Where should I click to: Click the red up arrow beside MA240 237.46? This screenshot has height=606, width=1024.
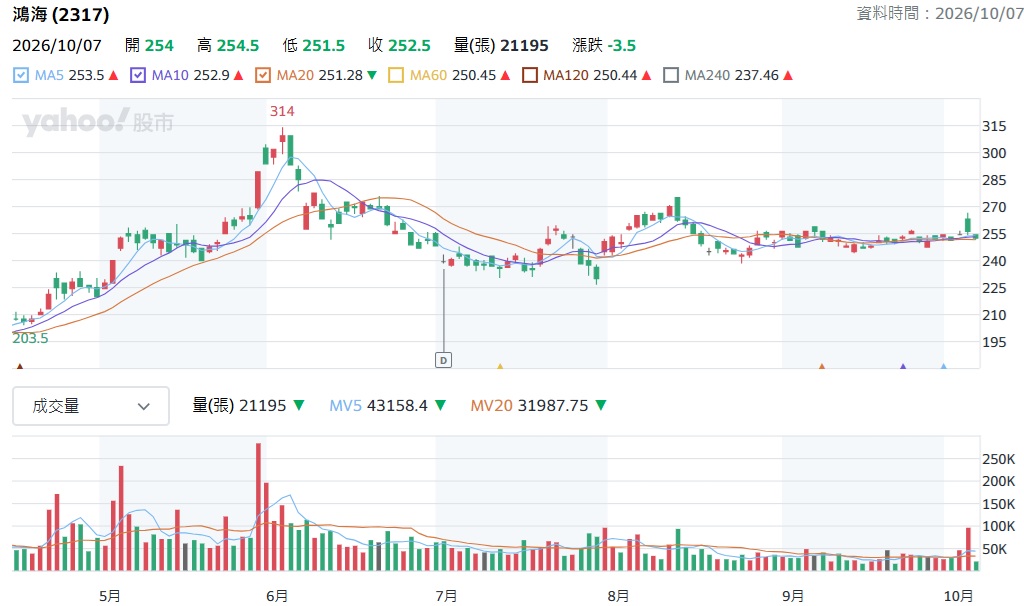tap(788, 76)
